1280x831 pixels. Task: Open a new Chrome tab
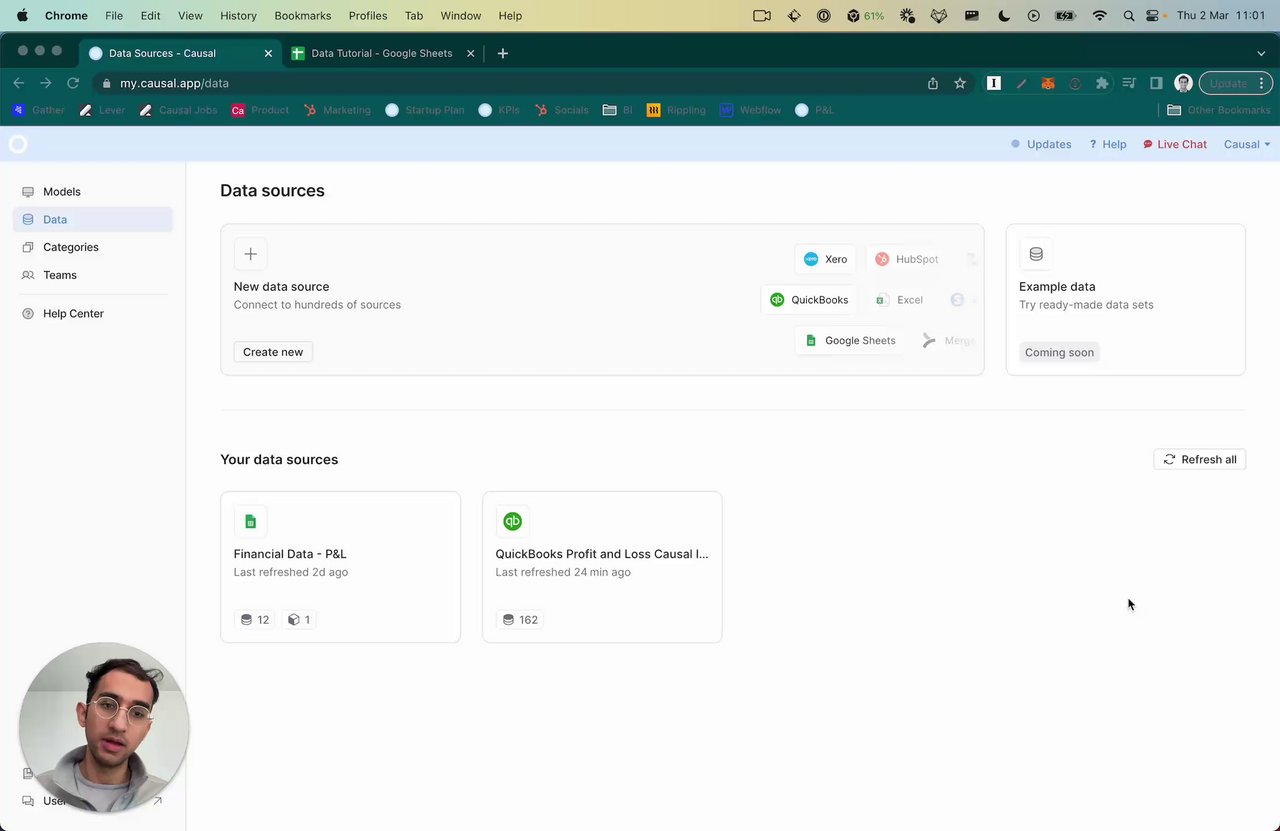[x=503, y=54]
